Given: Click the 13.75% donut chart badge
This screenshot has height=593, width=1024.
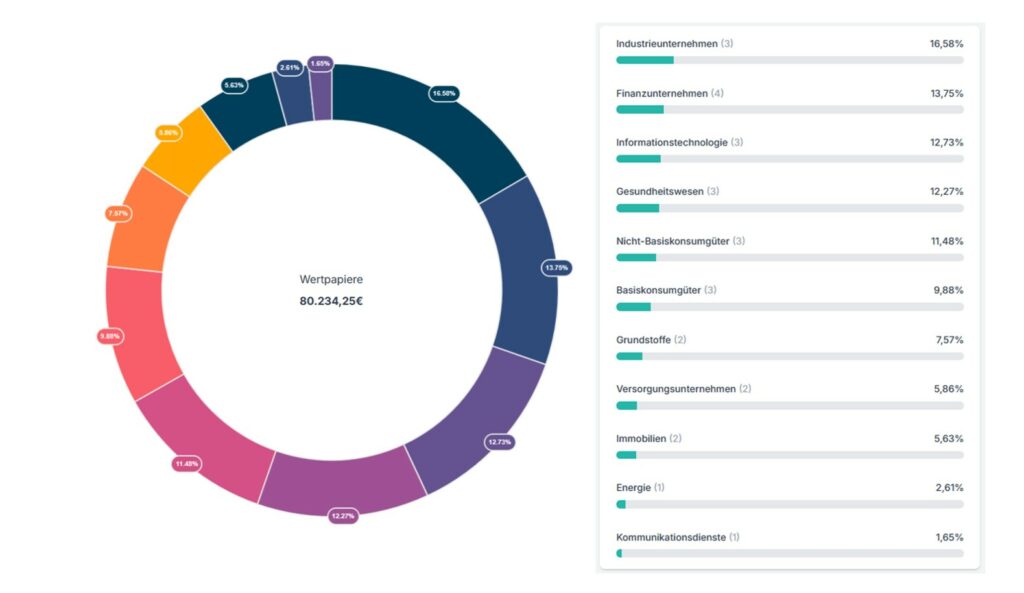Looking at the screenshot, I should tap(556, 268).
